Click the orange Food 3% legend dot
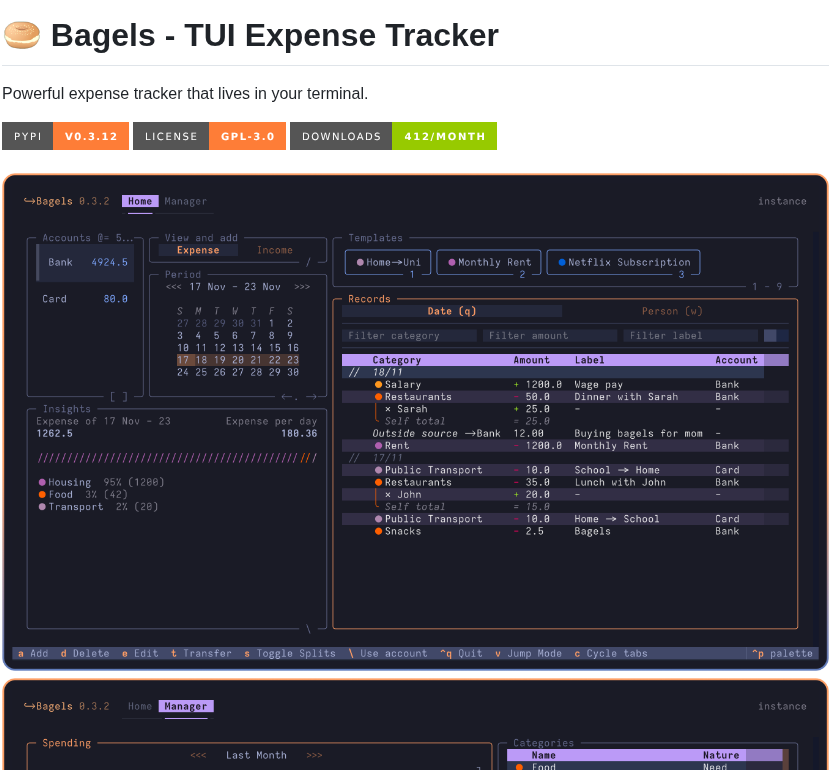 tap(42, 494)
